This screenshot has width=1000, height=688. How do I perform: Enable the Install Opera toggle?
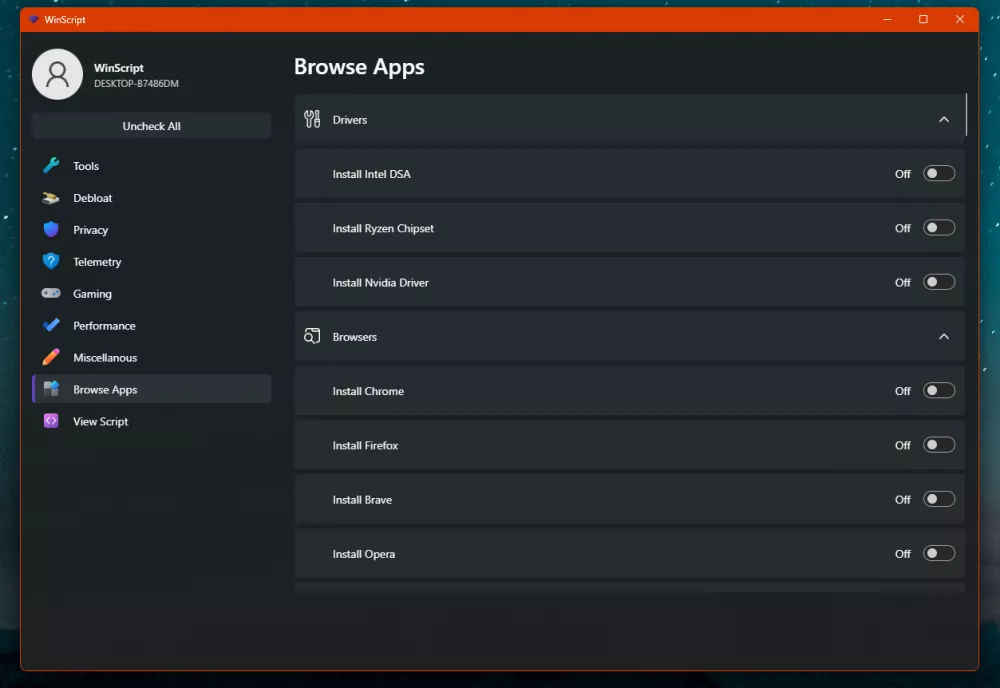pyautogui.click(x=939, y=554)
